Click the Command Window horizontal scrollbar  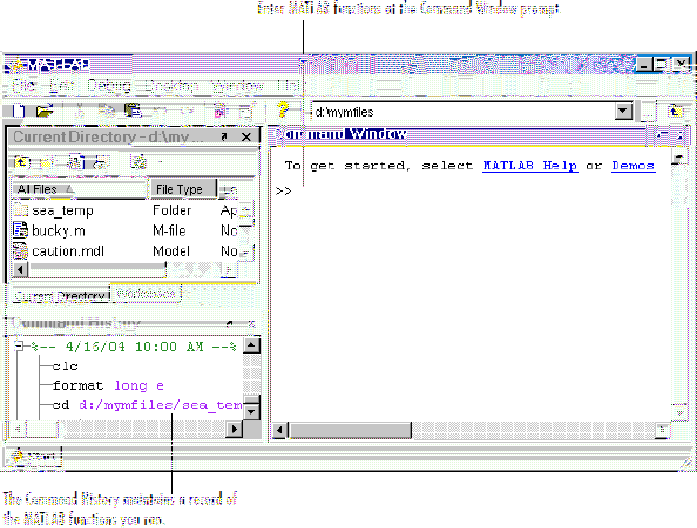tap(470, 430)
